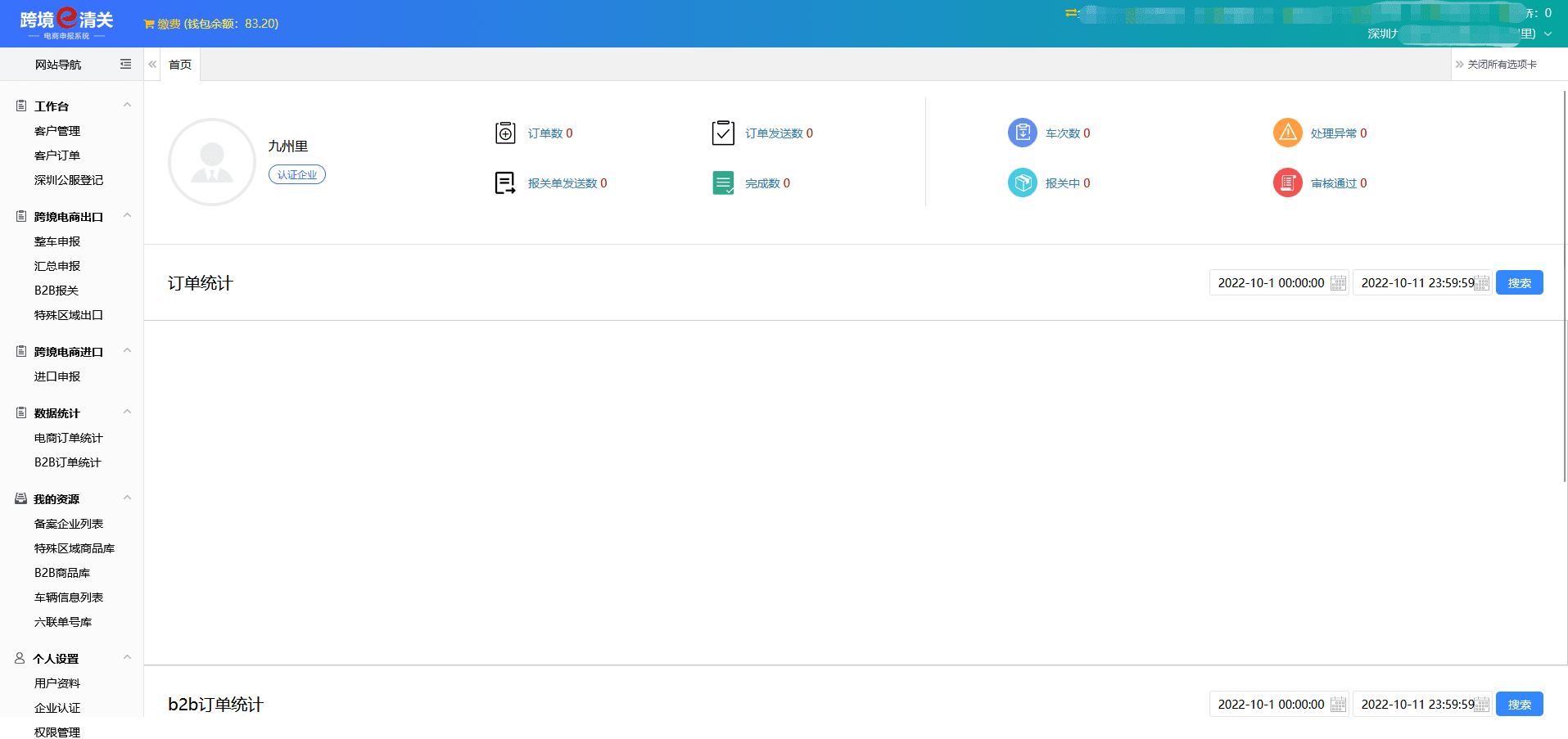
Task: Click the 缴费 wallet balance link
Action: point(211,24)
